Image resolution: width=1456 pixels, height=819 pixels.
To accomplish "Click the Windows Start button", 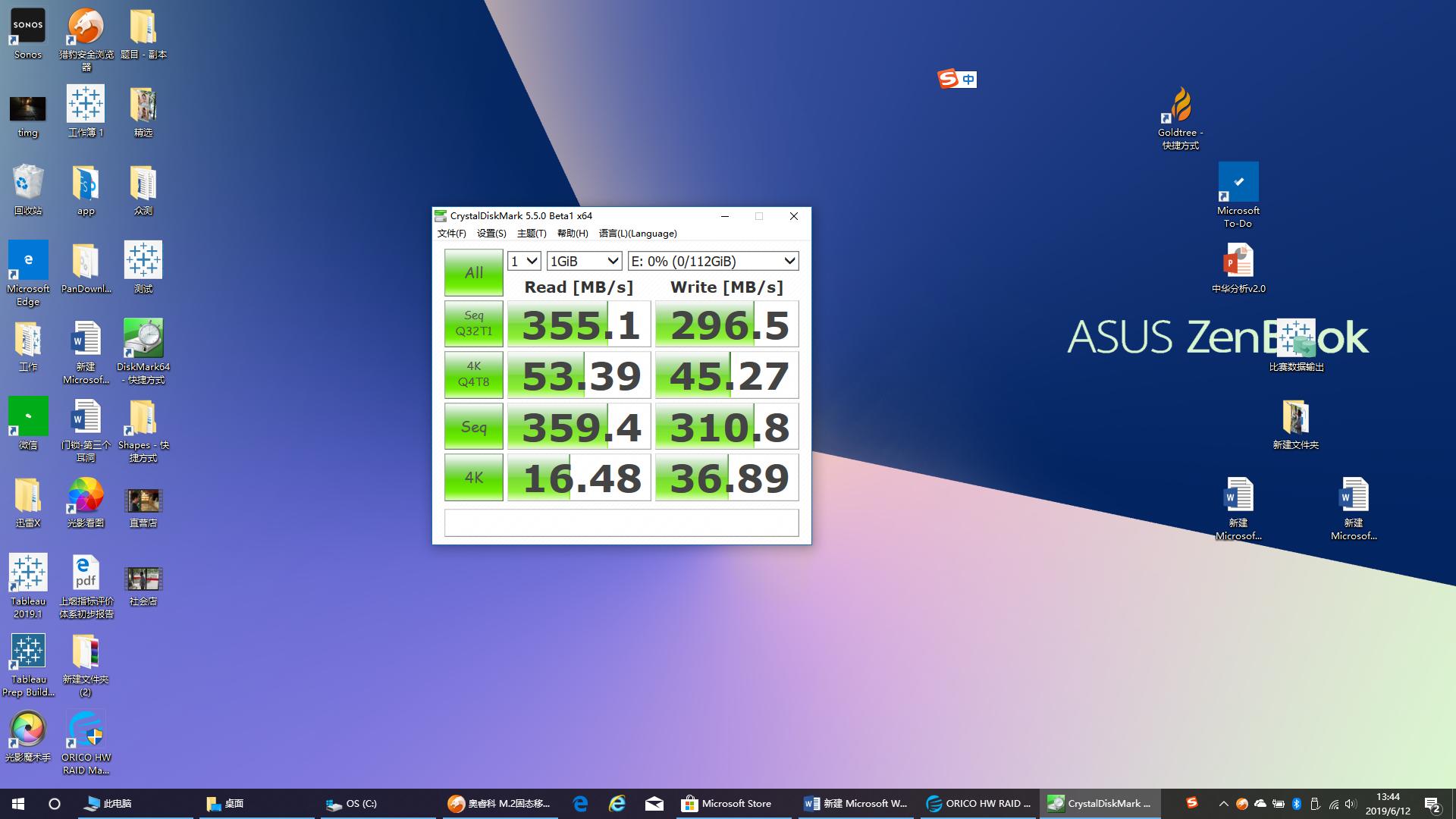I will point(18,804).
